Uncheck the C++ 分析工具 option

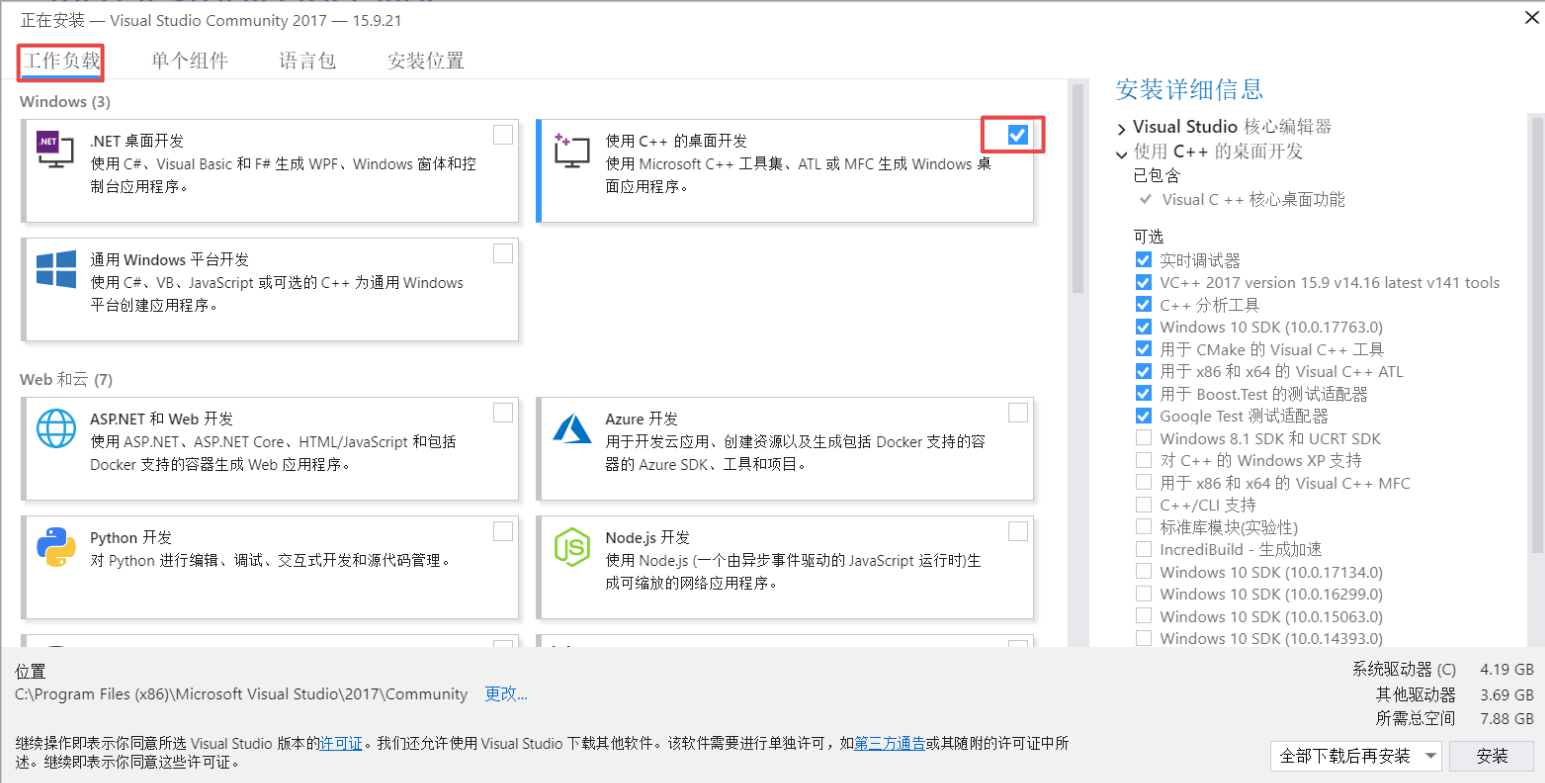pyautogui.click(x=1143, y=305)
